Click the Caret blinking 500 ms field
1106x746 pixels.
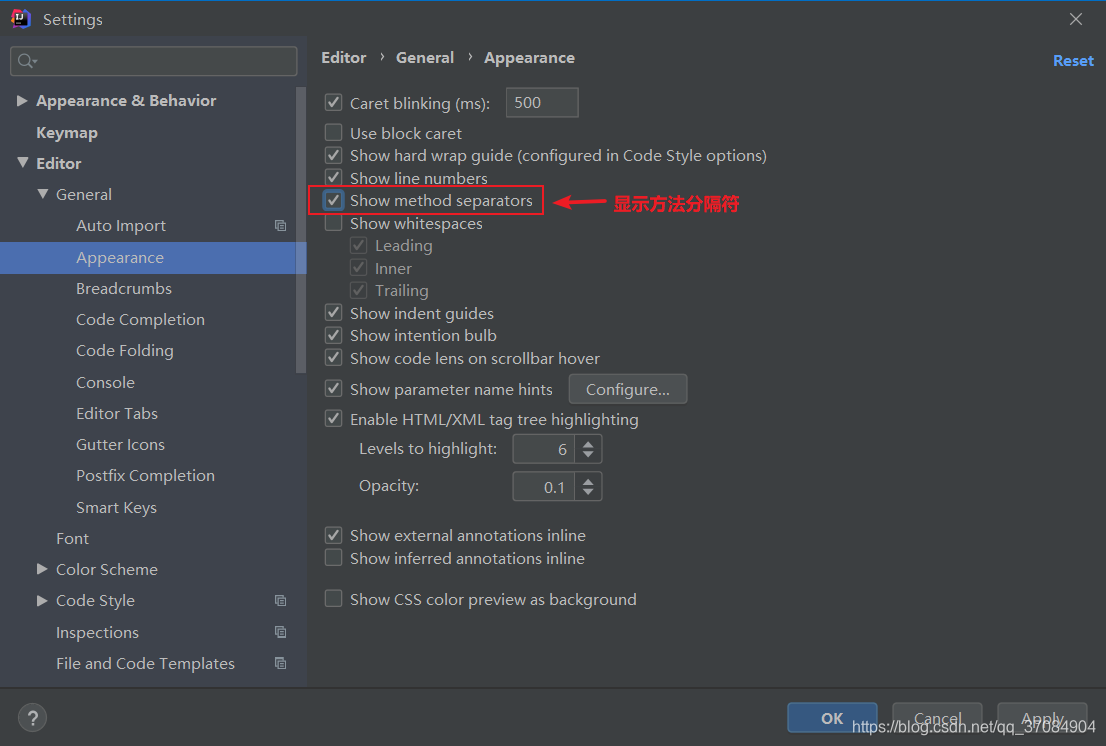[542, 103]
